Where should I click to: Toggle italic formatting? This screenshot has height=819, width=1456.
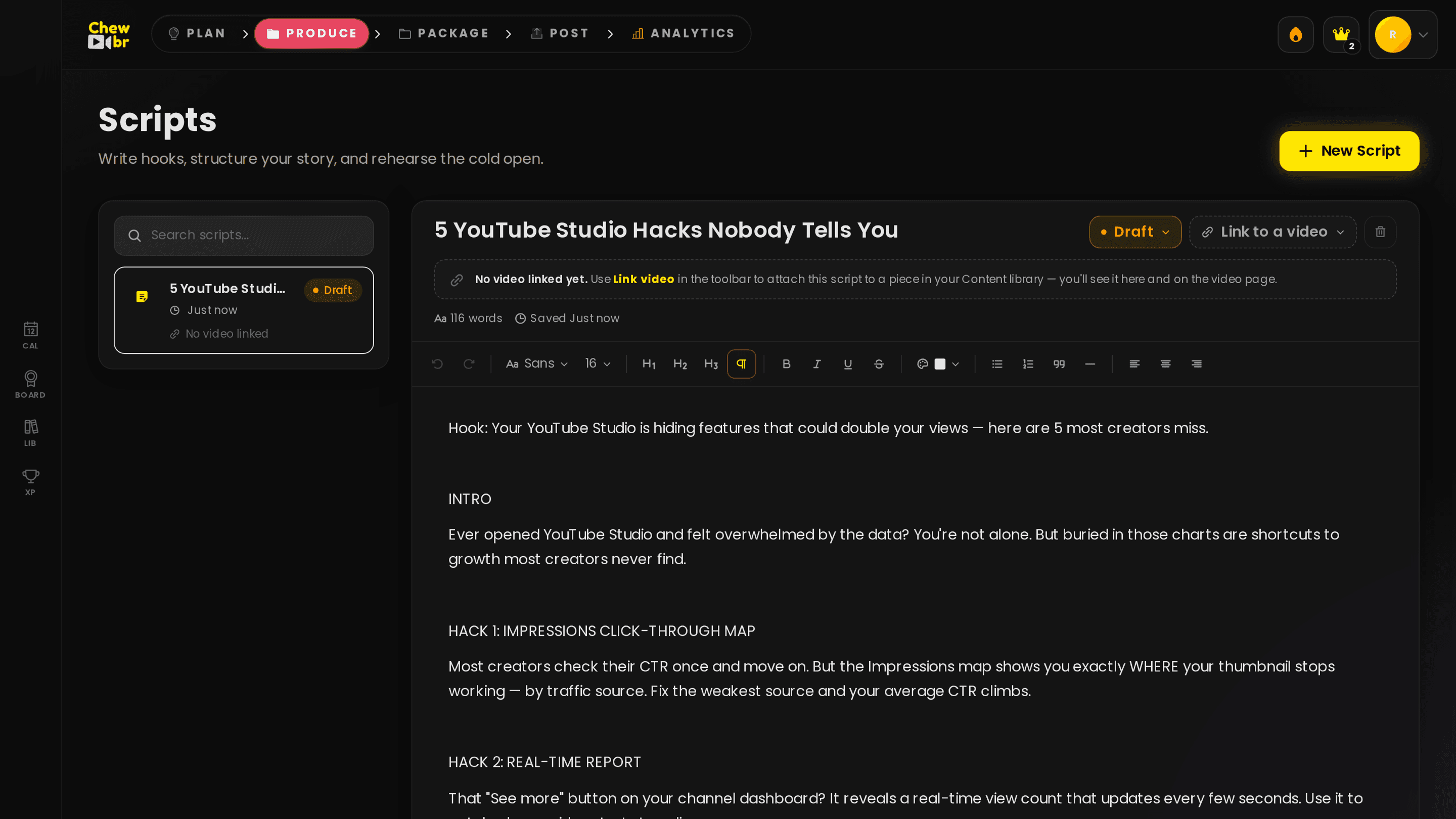(817, 364)
